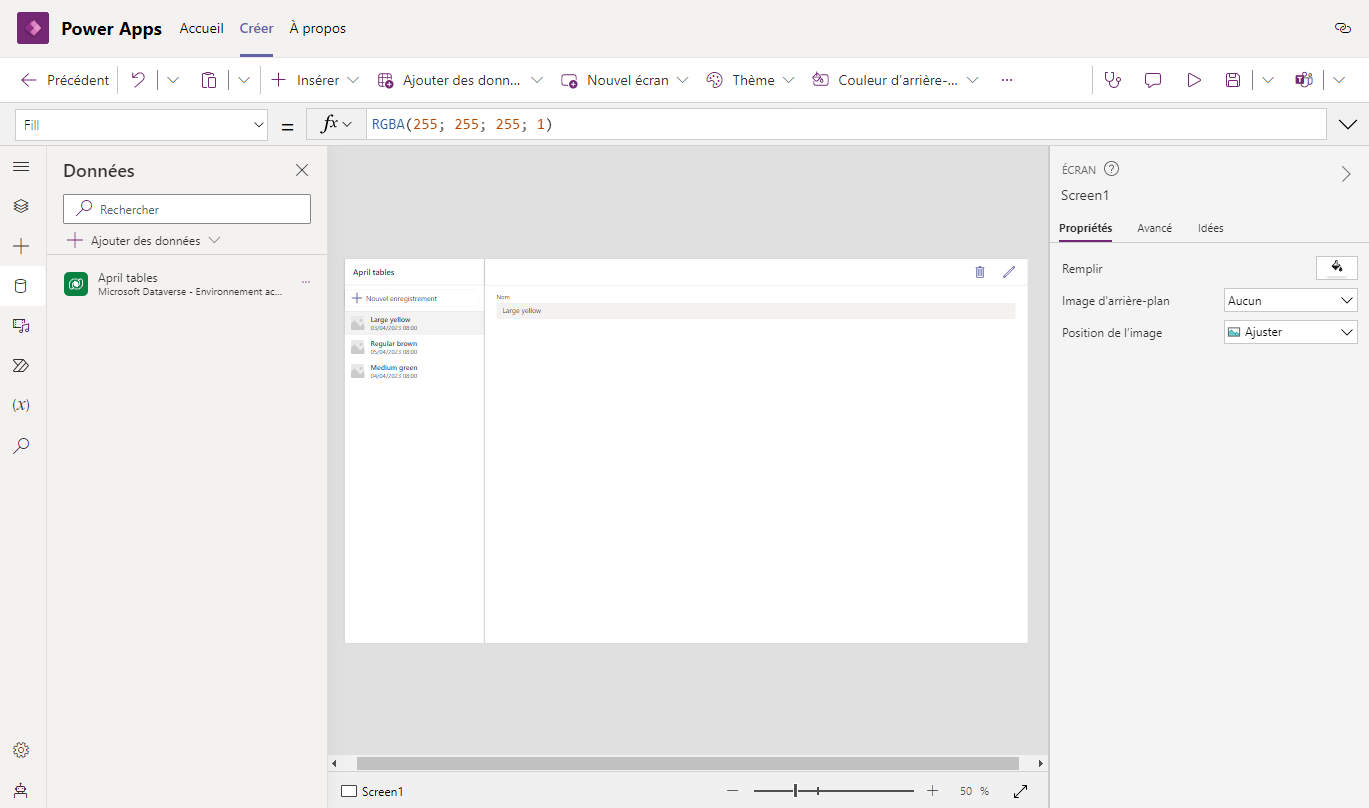The image size is (1369, 808).
Task: Open the Search magnifier icon in left rail
Action: pyautogui.click(x=21, y=445)
